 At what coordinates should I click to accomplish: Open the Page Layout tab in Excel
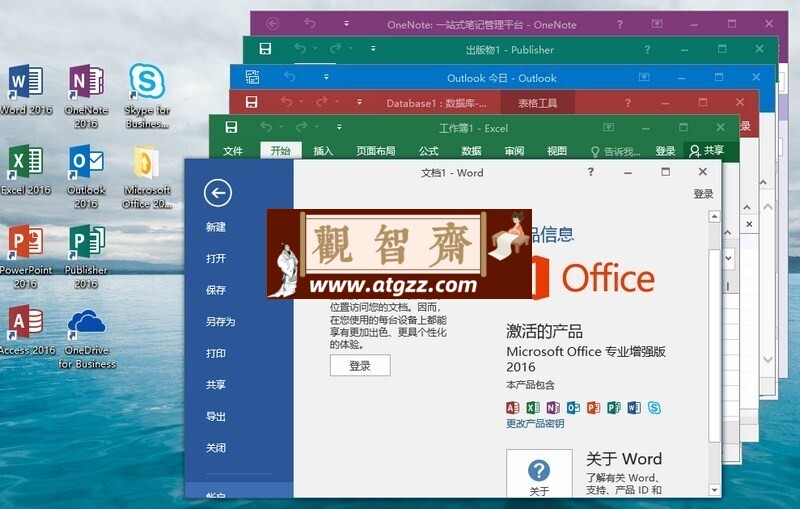click(x=376, y=151)
